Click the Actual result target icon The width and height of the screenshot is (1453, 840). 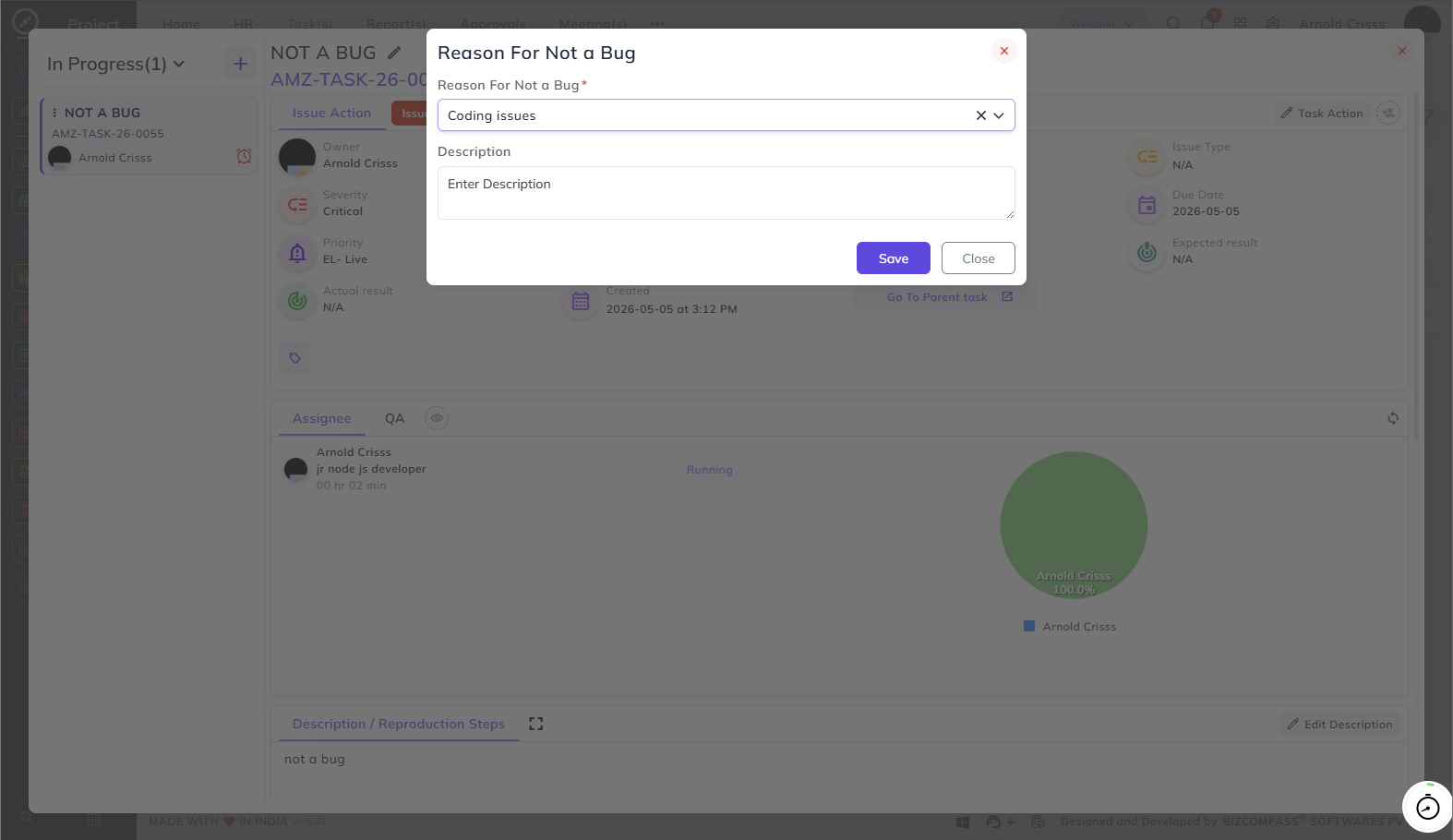click(x=297, y=301)
